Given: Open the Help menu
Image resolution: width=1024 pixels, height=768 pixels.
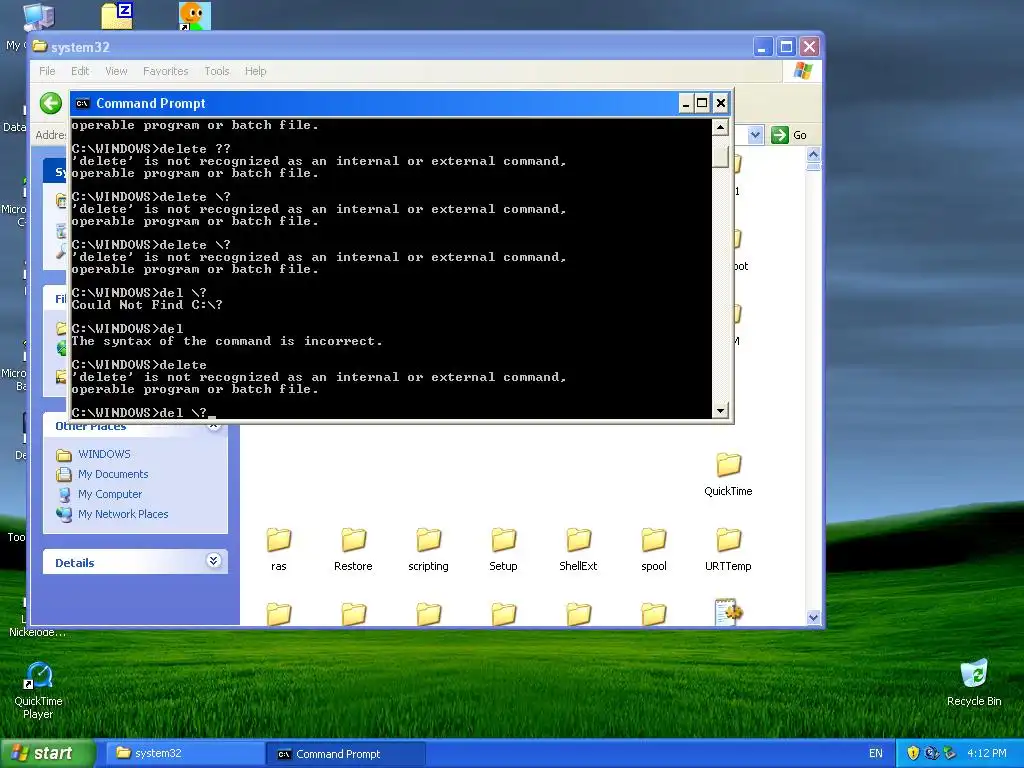Looking at the screenshot, I should [x=255, y=71].
